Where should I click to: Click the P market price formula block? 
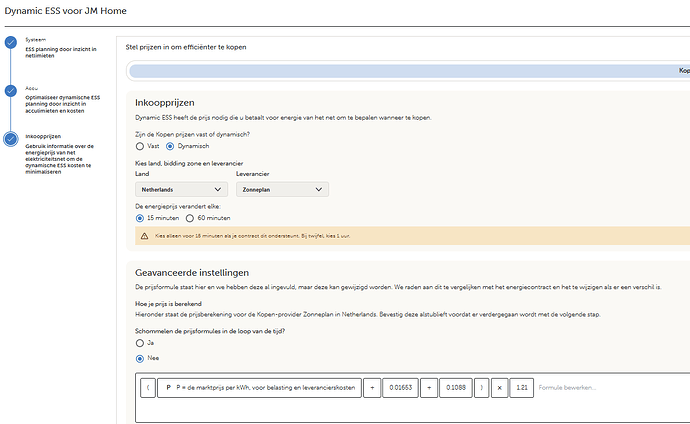point(259,388)
